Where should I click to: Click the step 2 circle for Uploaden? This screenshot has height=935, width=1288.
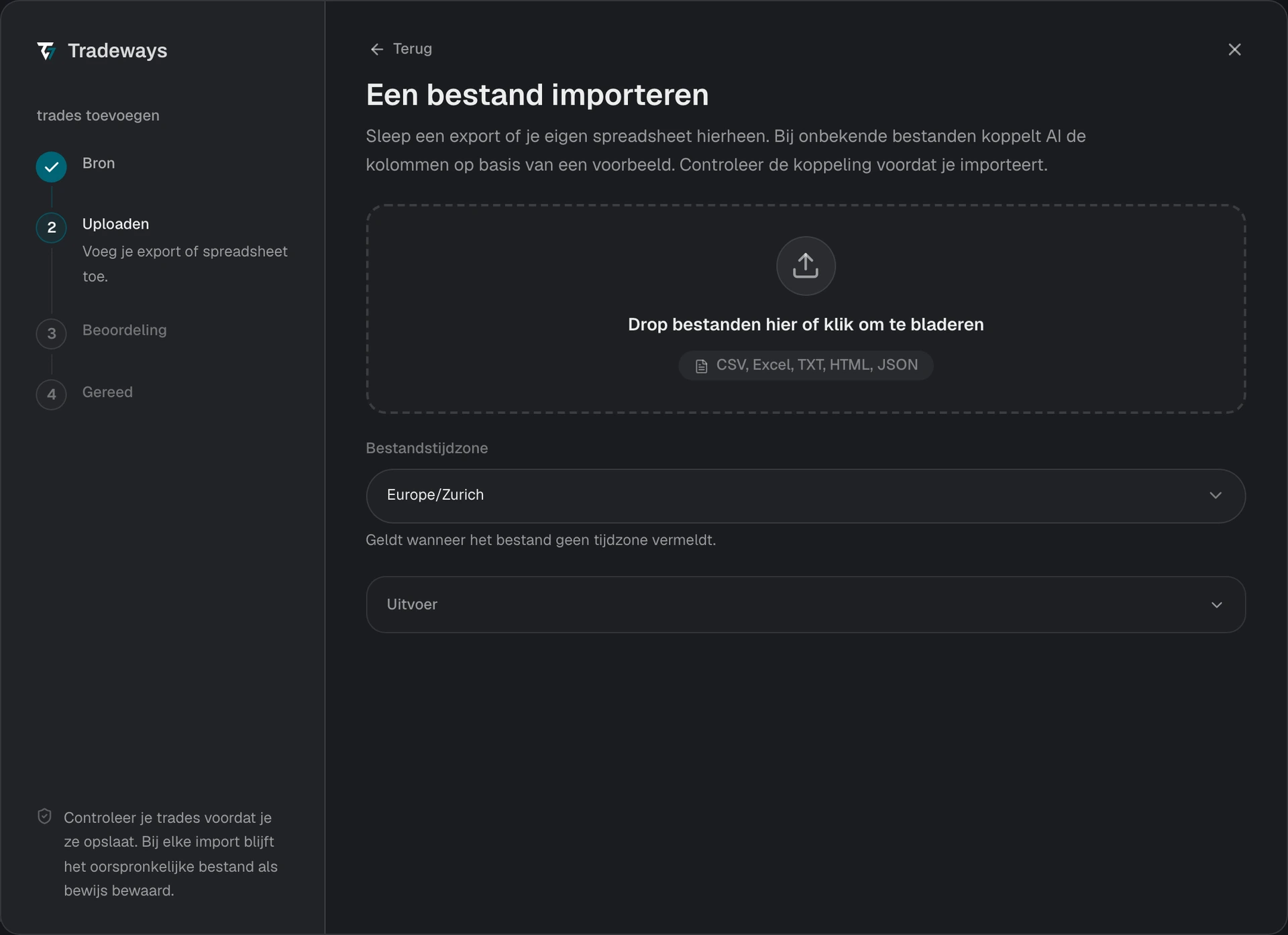click(51, 227)
